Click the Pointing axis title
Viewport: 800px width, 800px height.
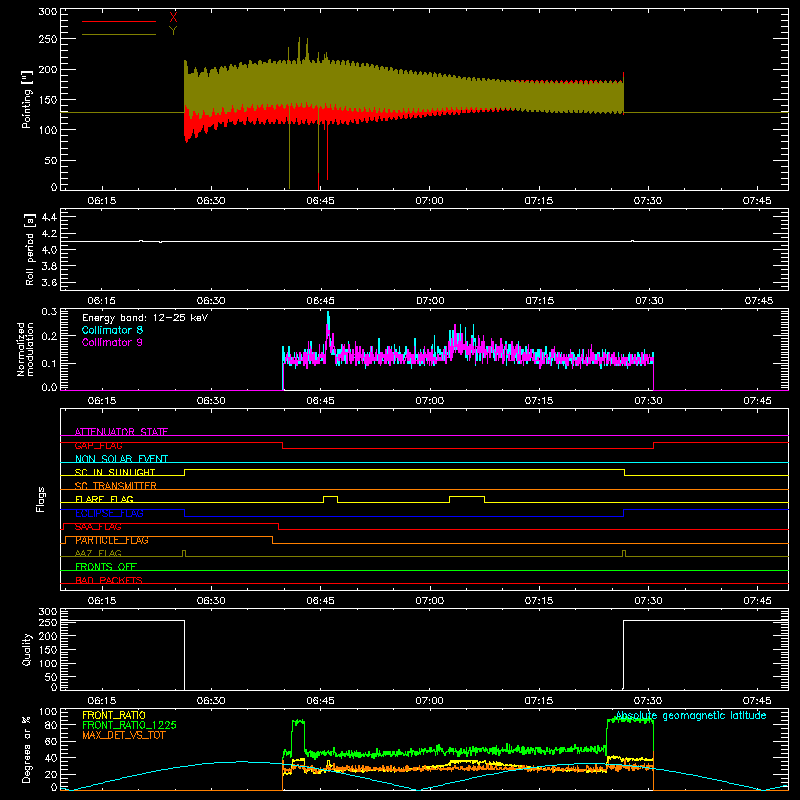(x=27, y=99)
